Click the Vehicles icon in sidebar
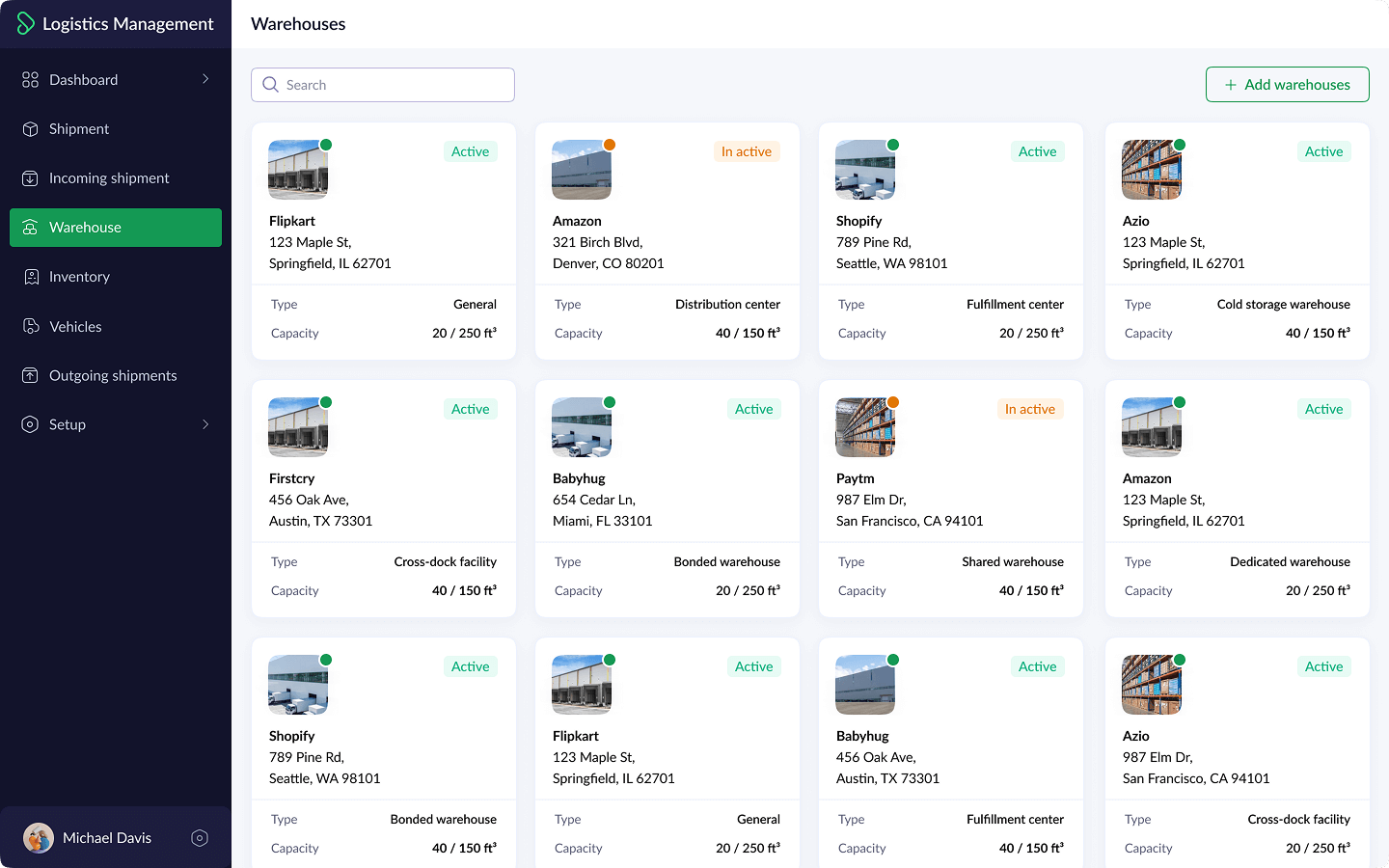This screenshot has height=868, width=1389. click(31, 327)
